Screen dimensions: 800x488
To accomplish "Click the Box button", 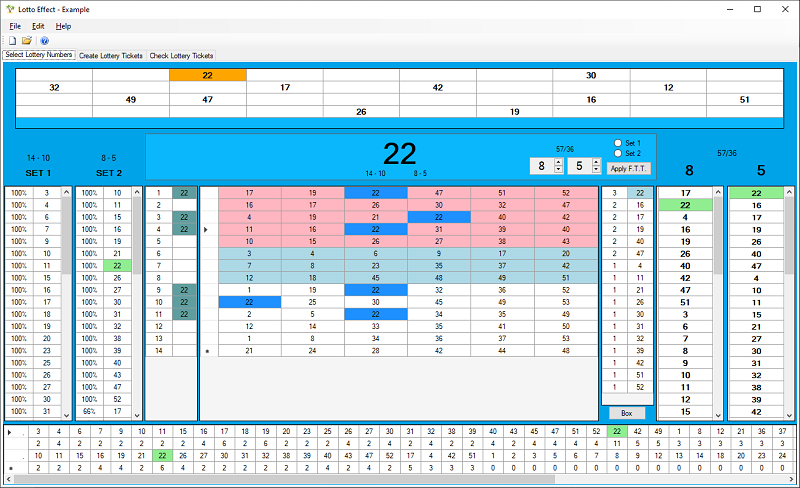I will 627,413.
